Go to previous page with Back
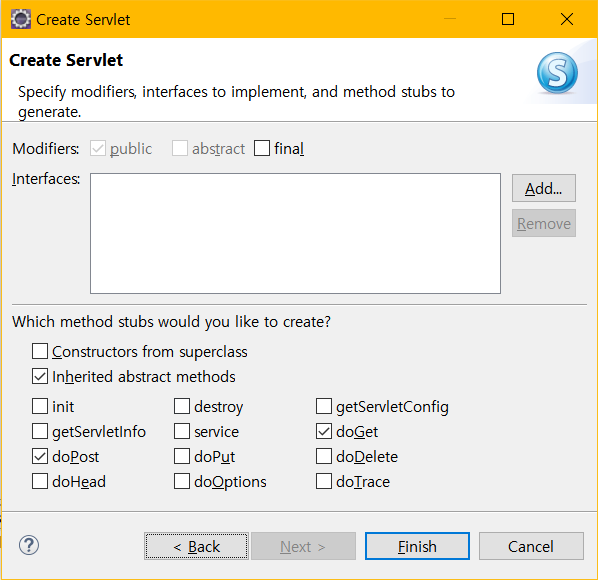 pos(196,546)
